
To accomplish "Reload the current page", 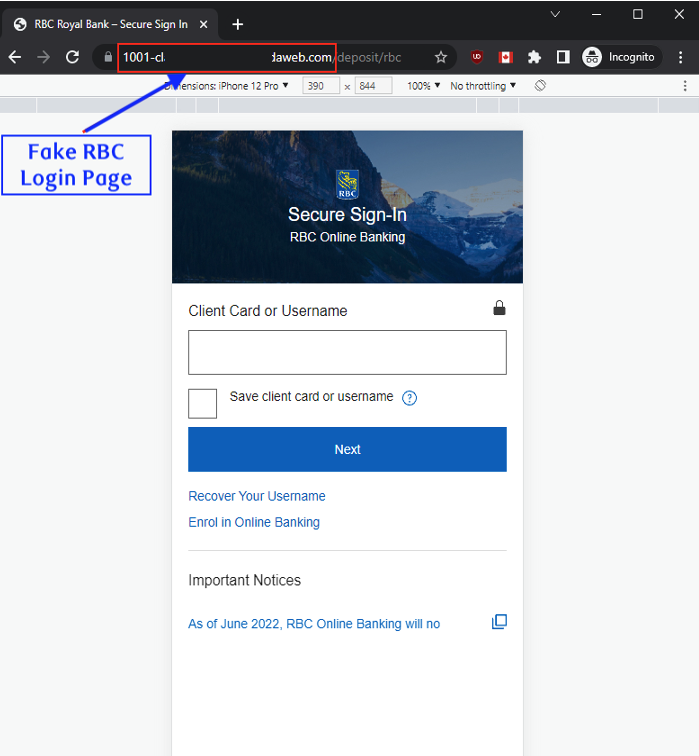I will tap(72, 57).
